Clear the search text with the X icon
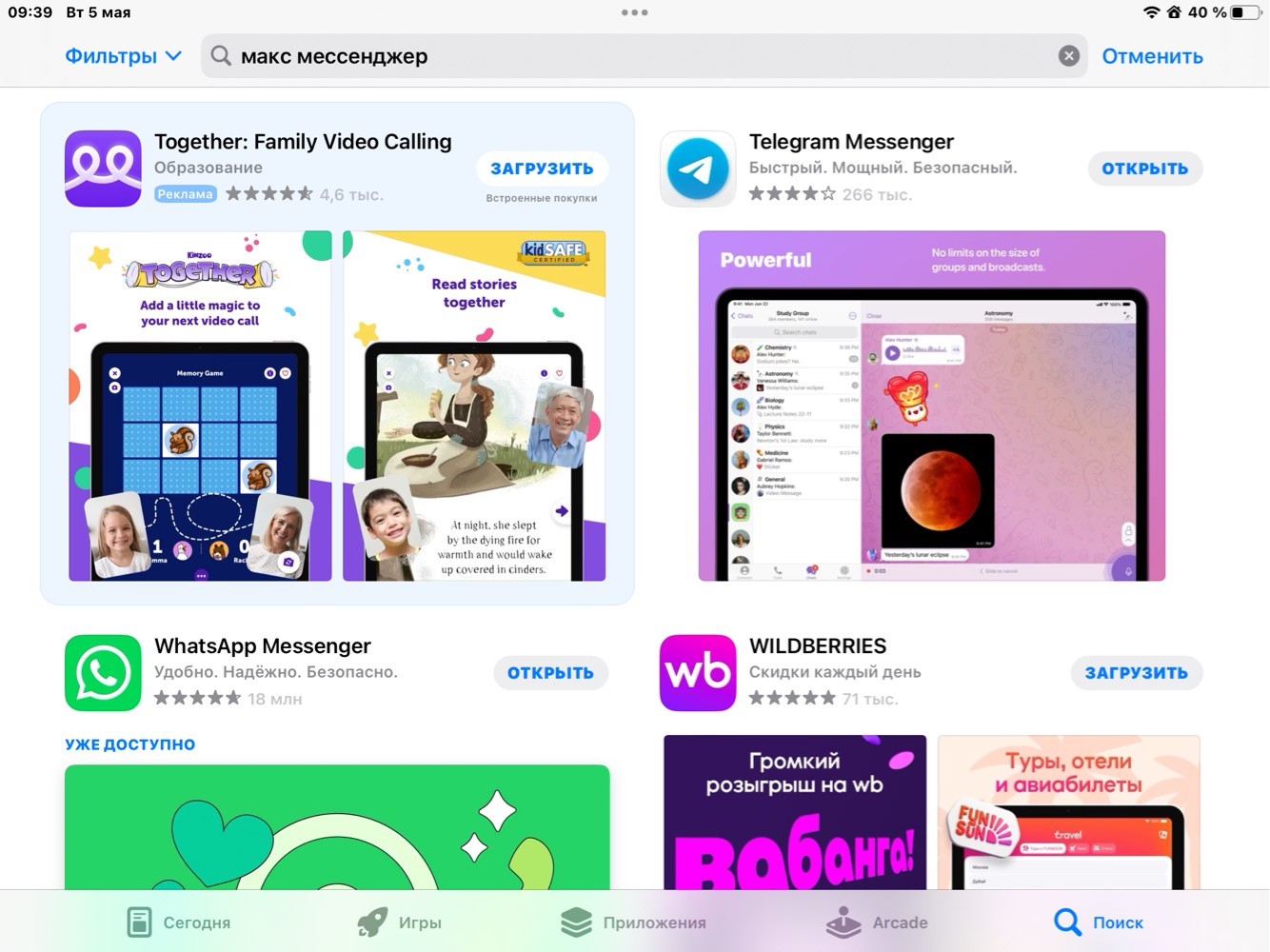 pyautogui.click(x=1069, y=56)
